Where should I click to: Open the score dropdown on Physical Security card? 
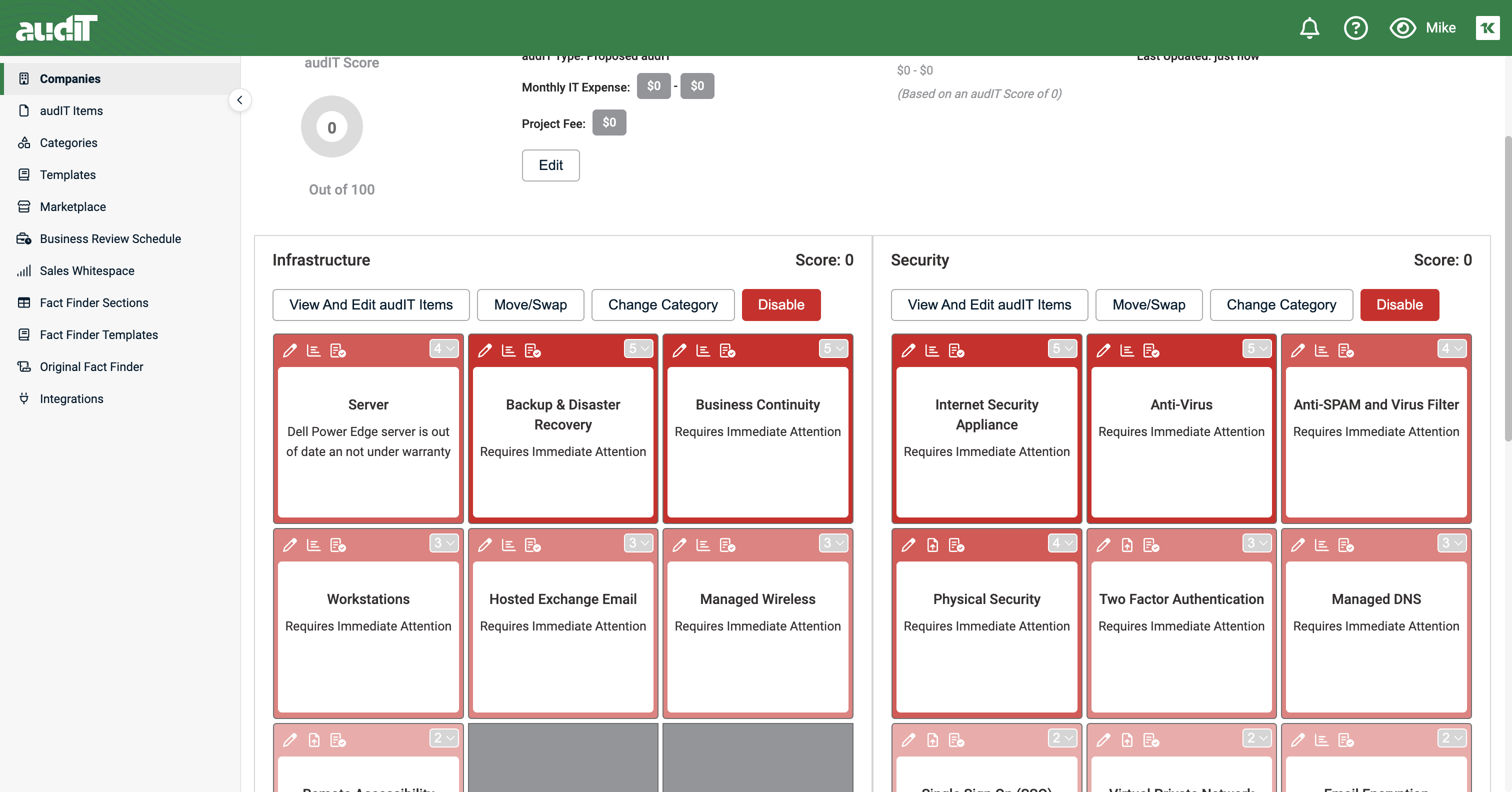pos(1062,543)
